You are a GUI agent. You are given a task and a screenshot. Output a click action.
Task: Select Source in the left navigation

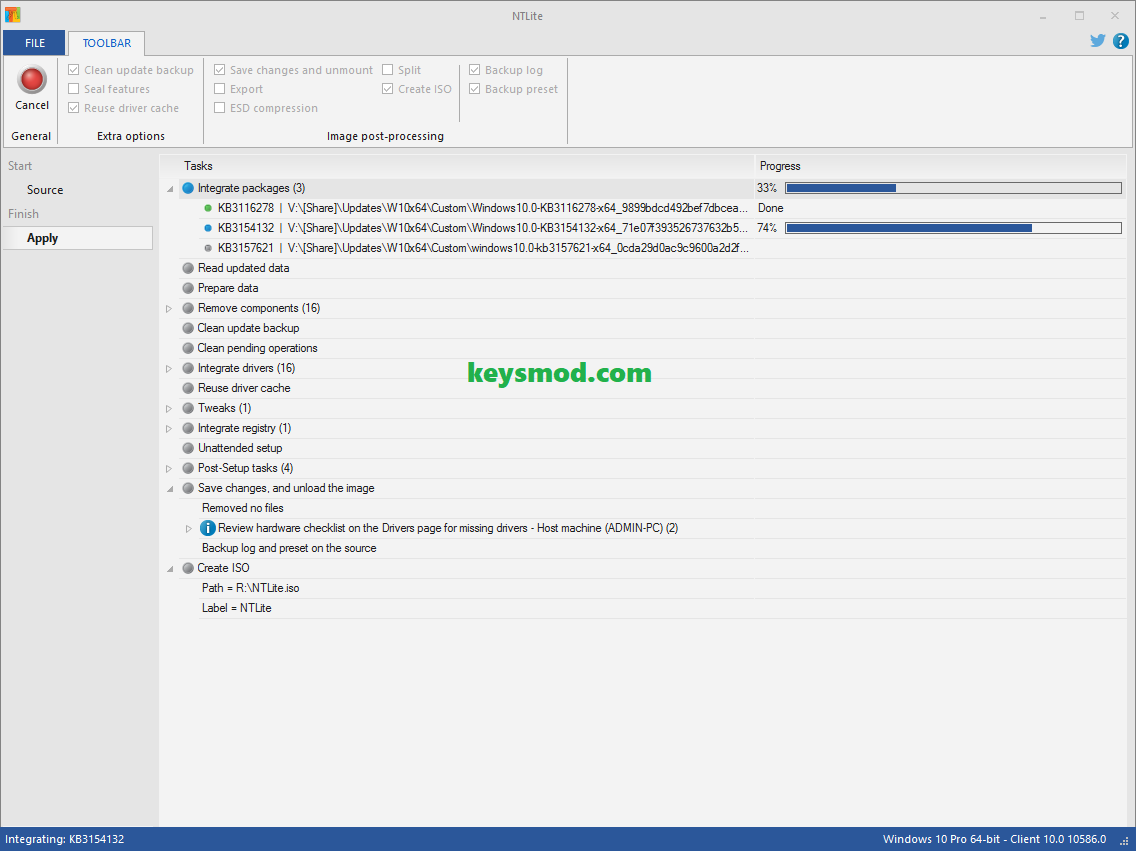click(x=45, y=190)
